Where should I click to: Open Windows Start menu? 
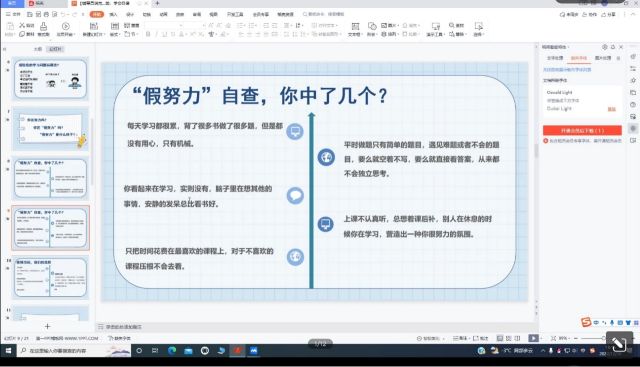click(x=8, y=351)
